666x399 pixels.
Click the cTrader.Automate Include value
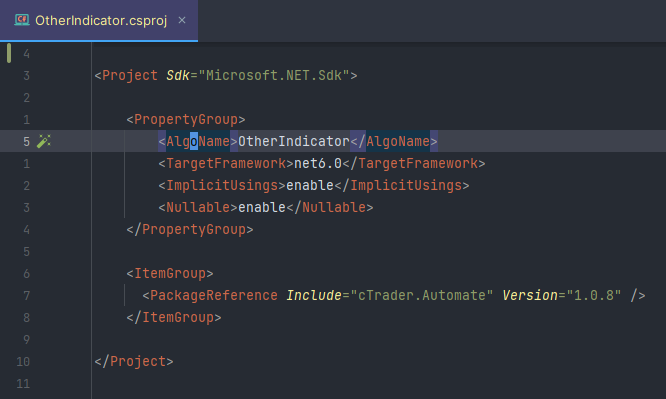click(422, 295)
